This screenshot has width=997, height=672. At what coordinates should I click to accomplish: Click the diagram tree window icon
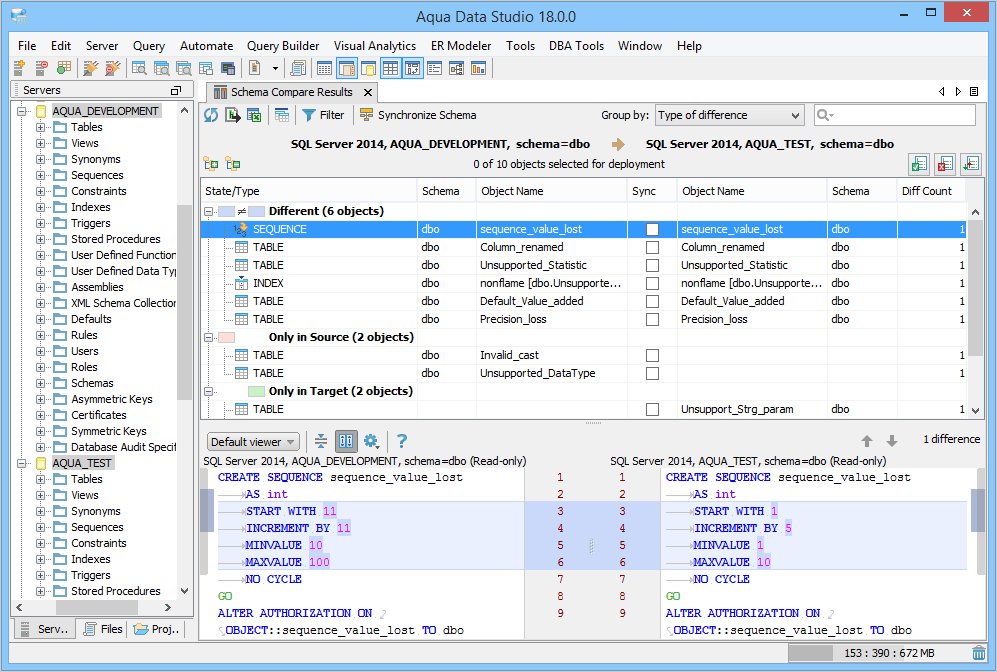click(457, 68)
